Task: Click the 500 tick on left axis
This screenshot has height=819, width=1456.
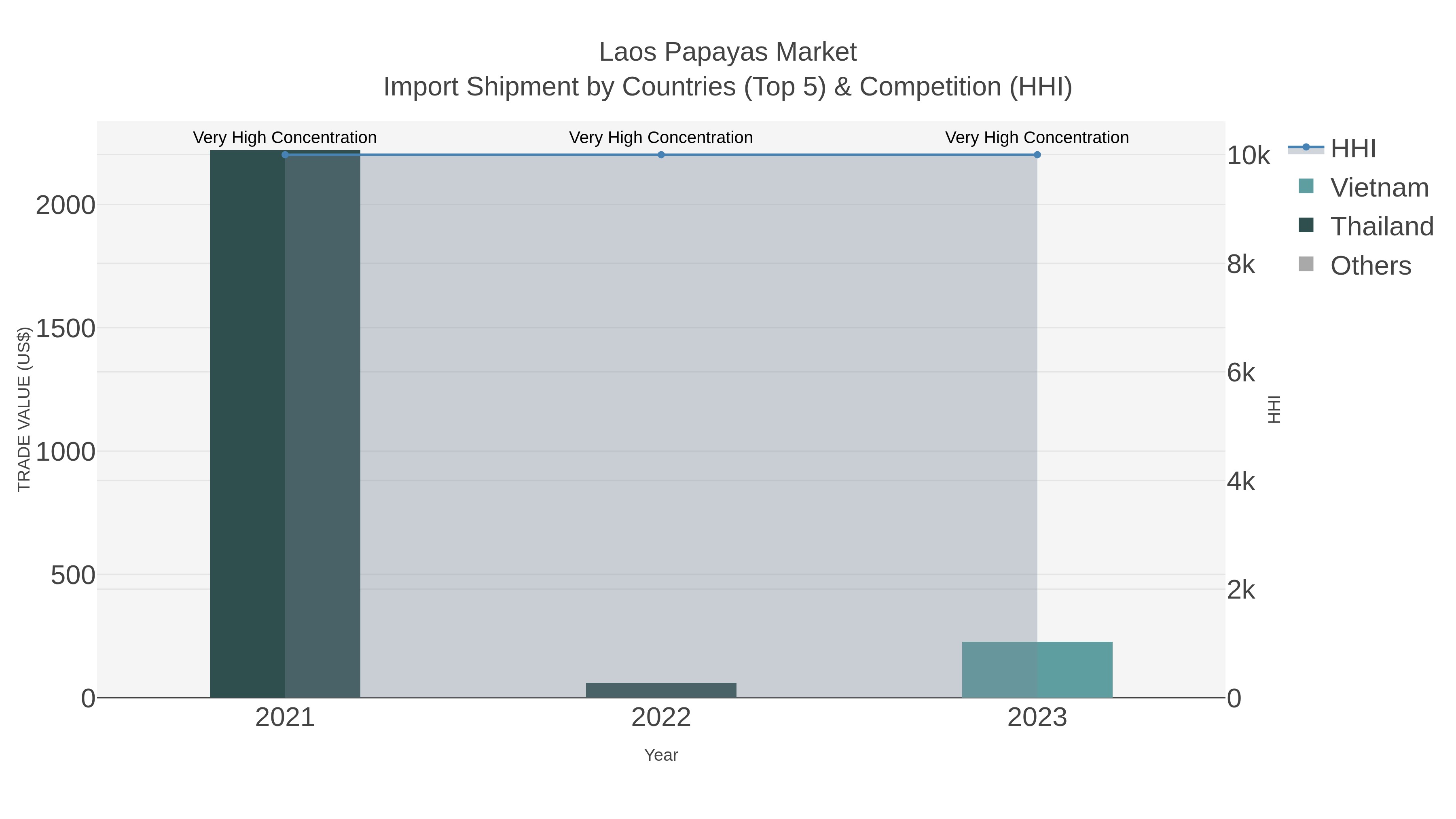Action: coord(74,576)
